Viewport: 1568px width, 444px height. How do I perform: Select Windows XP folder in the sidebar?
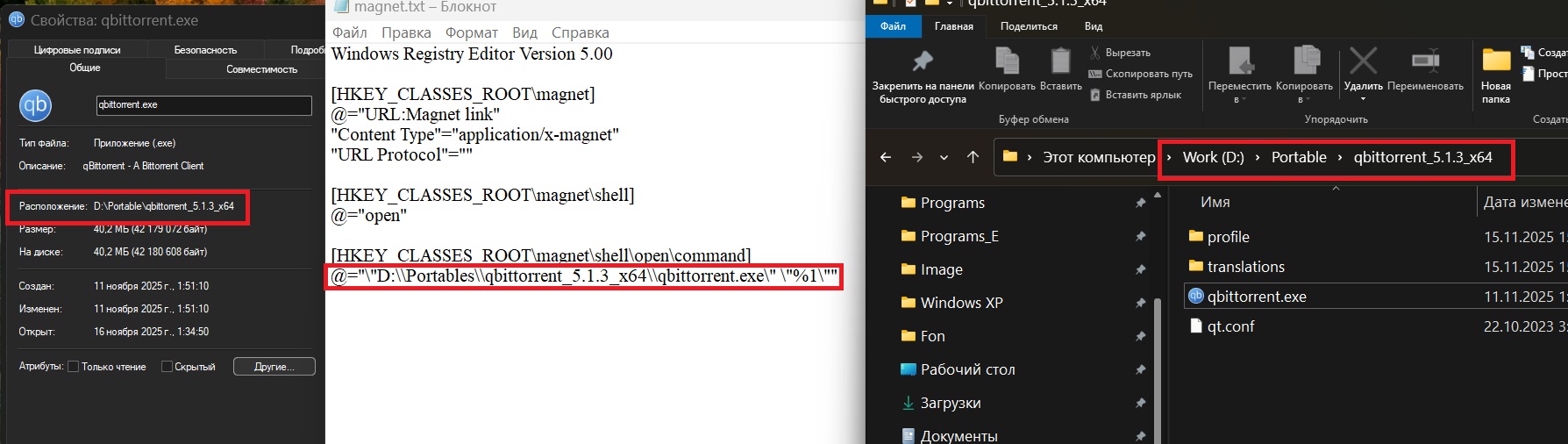tap(961, 303)
